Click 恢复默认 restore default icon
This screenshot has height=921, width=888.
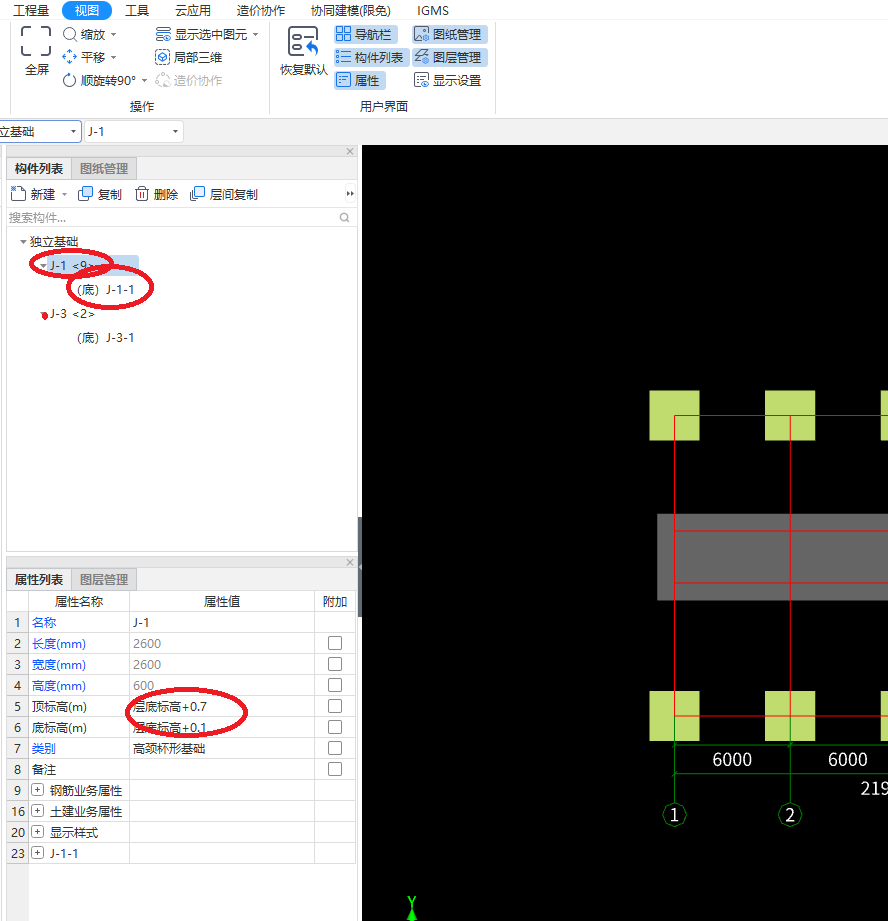303,42
